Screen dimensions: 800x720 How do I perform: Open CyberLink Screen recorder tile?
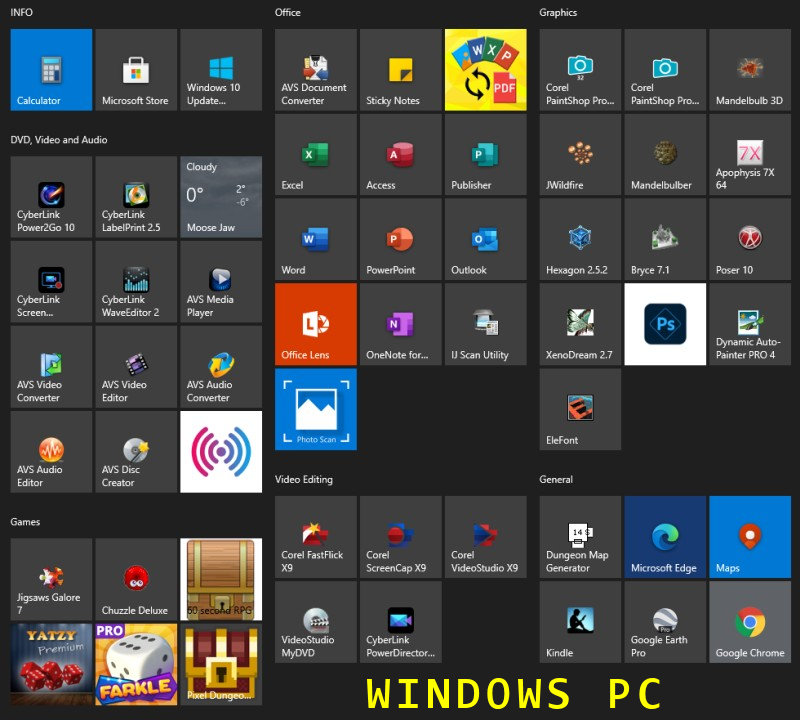tap(51, 282)
